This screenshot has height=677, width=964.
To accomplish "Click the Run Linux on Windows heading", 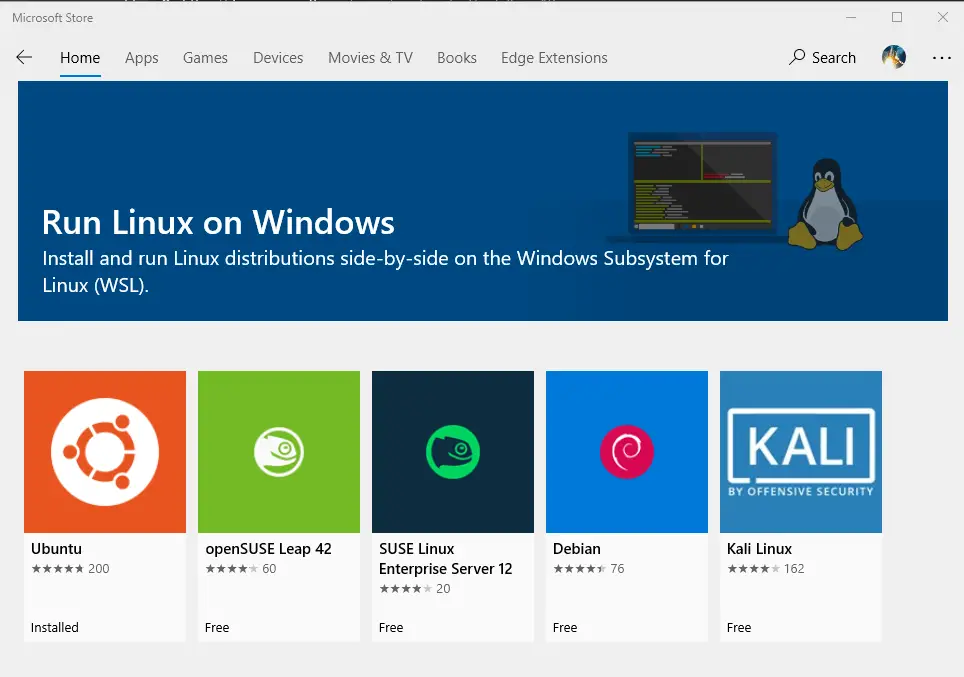I will coord(218,222).
